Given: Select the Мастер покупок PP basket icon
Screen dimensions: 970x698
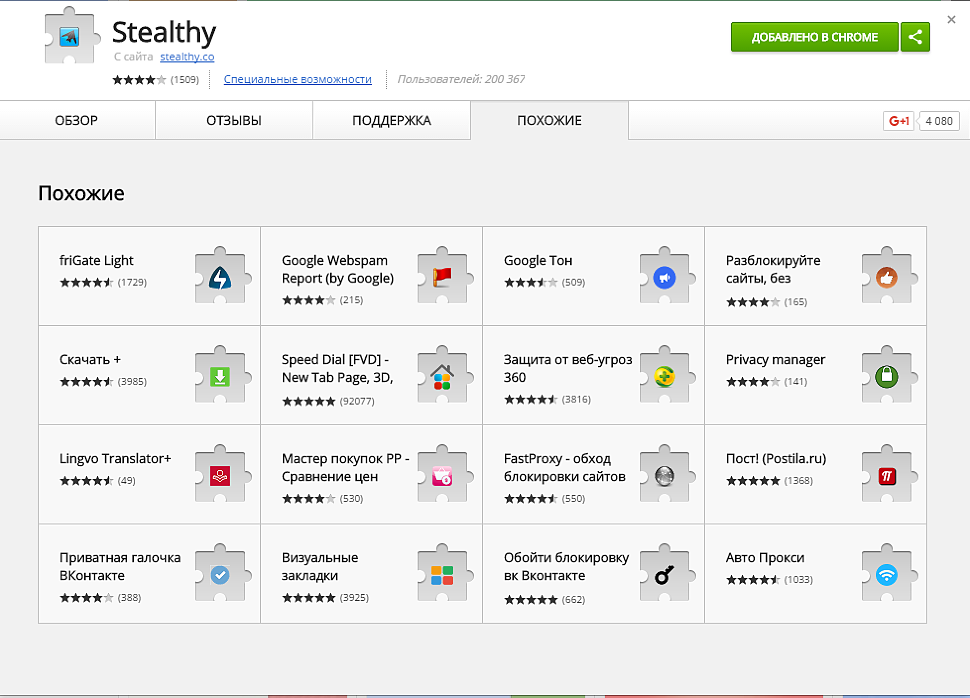Looking at the screenshot, I should pos(443,475).
